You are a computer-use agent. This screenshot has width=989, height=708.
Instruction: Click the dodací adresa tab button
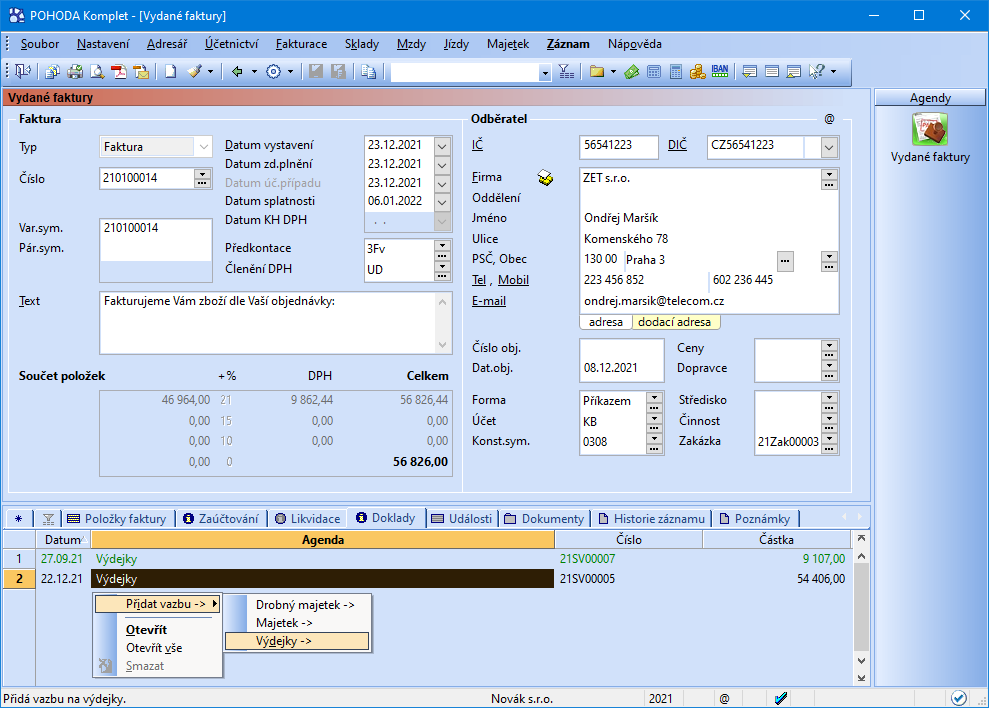point(675,322)
